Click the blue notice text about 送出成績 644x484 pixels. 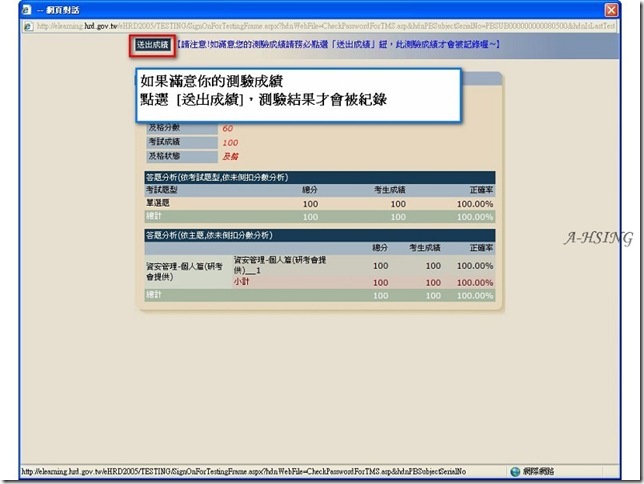pyautogui.click(x=338, y=44)
